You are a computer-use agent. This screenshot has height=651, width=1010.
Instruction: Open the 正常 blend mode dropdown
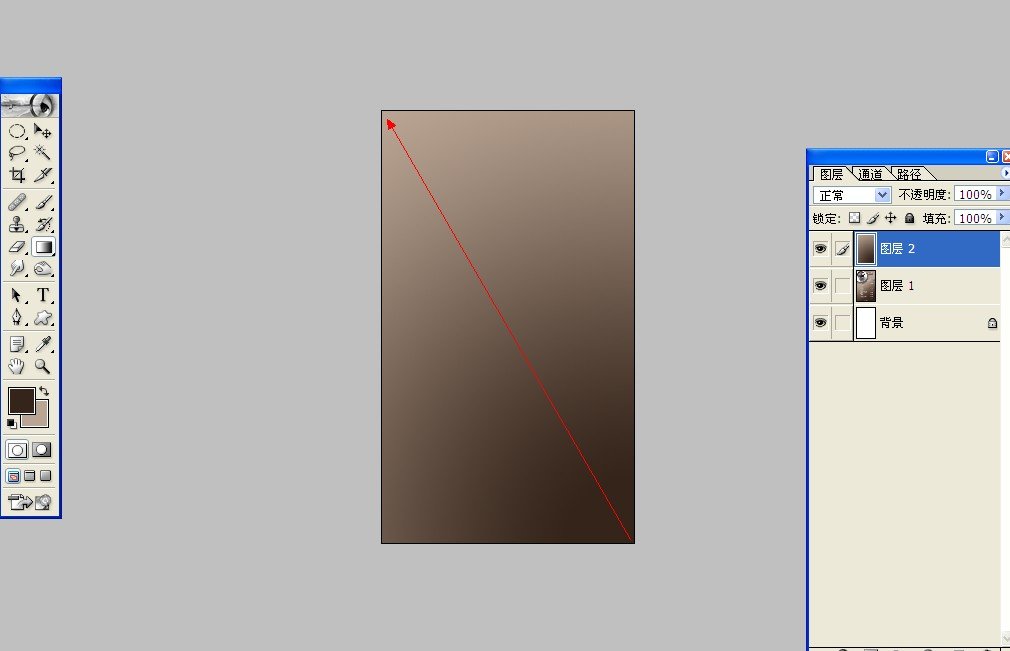click(852, 195)
